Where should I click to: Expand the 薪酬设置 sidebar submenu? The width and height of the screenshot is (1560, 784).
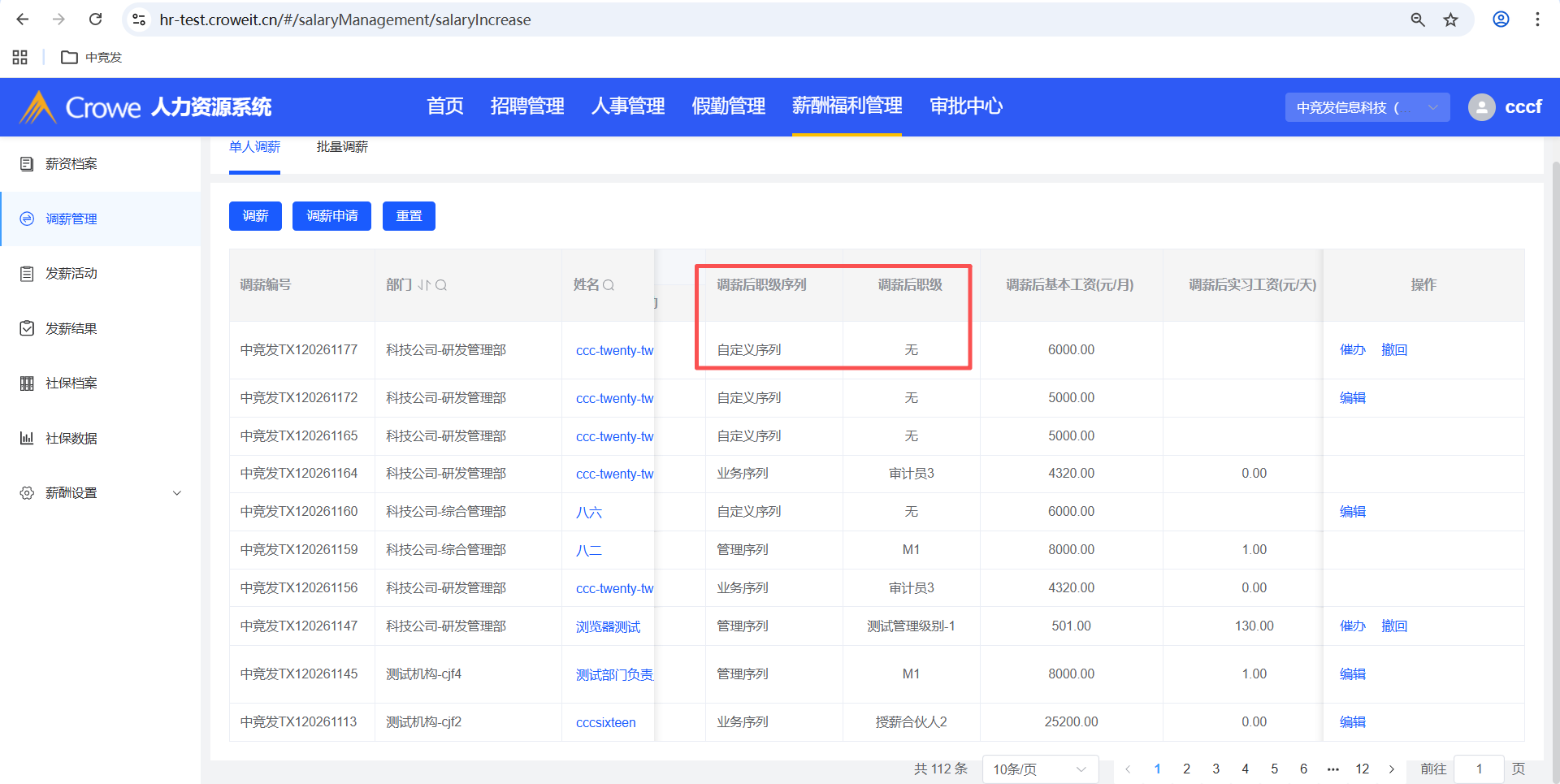pos(177,493)
